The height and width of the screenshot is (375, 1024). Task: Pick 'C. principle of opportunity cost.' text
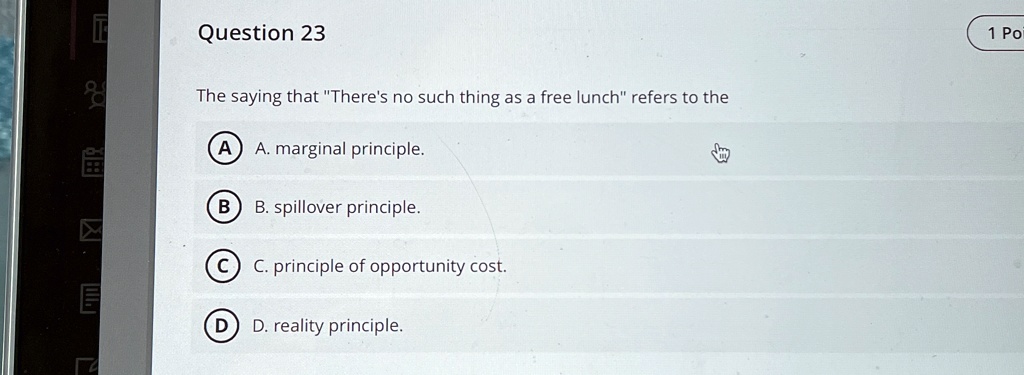379,267
